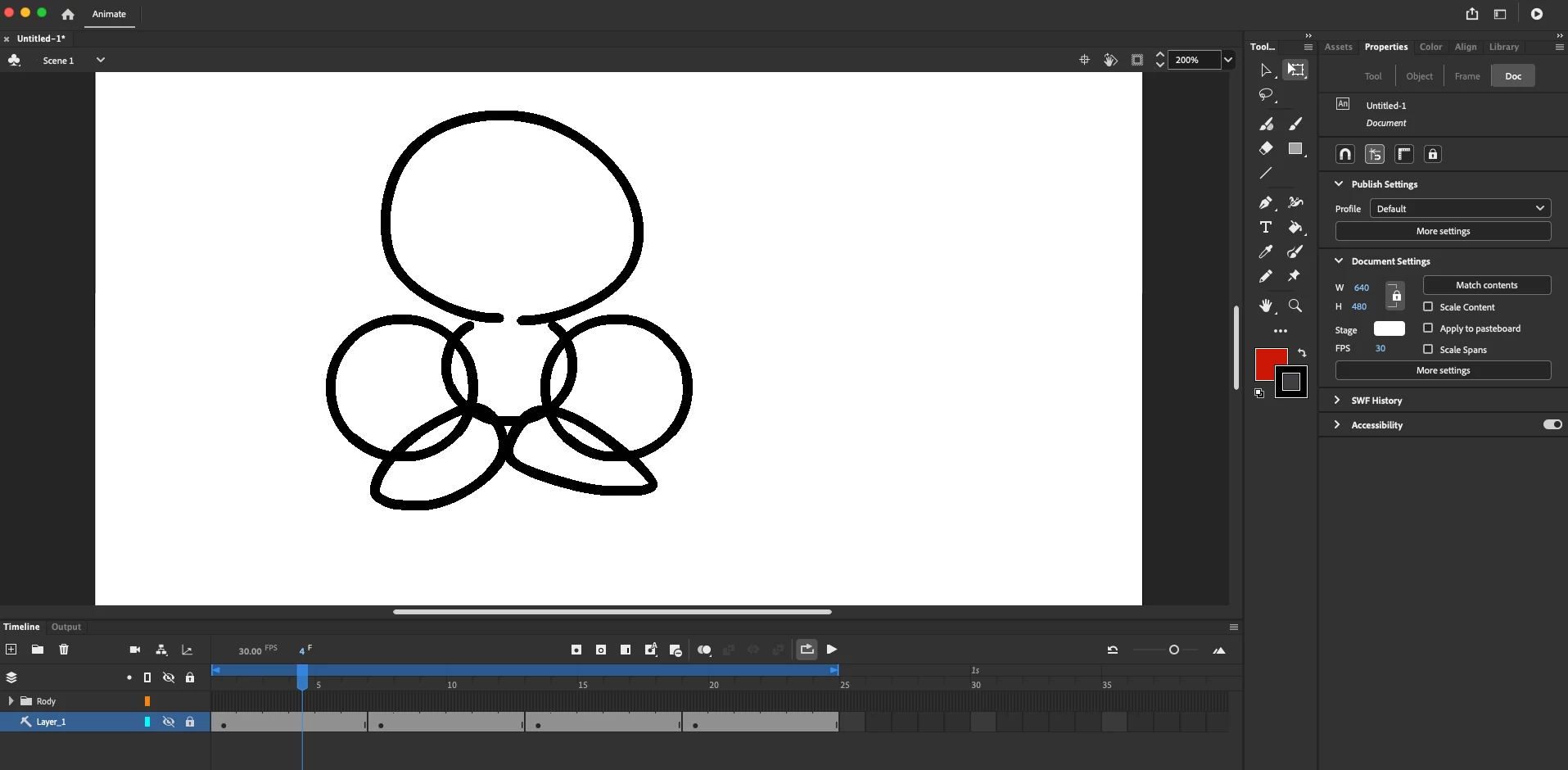Select the Fluid Brush tool
The width and height of the screenshot is (1568, 770).
click(1267, 124)
